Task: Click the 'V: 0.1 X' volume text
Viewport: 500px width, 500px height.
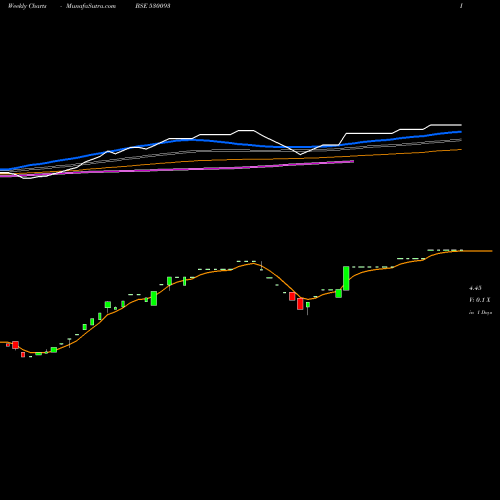Action: (480, 300)
